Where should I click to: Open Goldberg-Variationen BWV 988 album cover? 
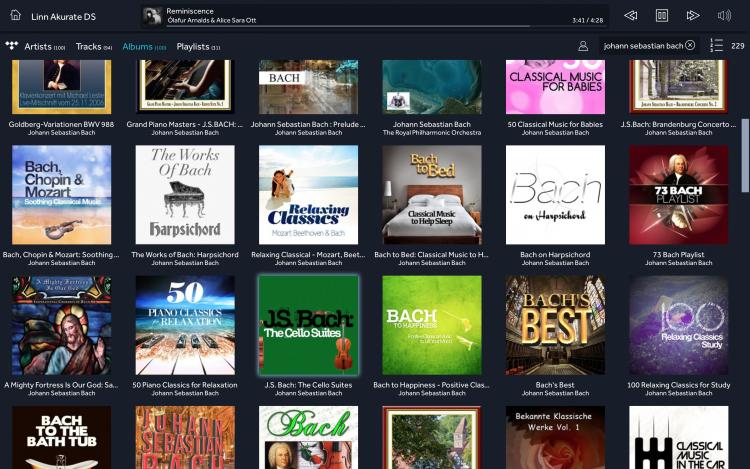tap(62, 87)
